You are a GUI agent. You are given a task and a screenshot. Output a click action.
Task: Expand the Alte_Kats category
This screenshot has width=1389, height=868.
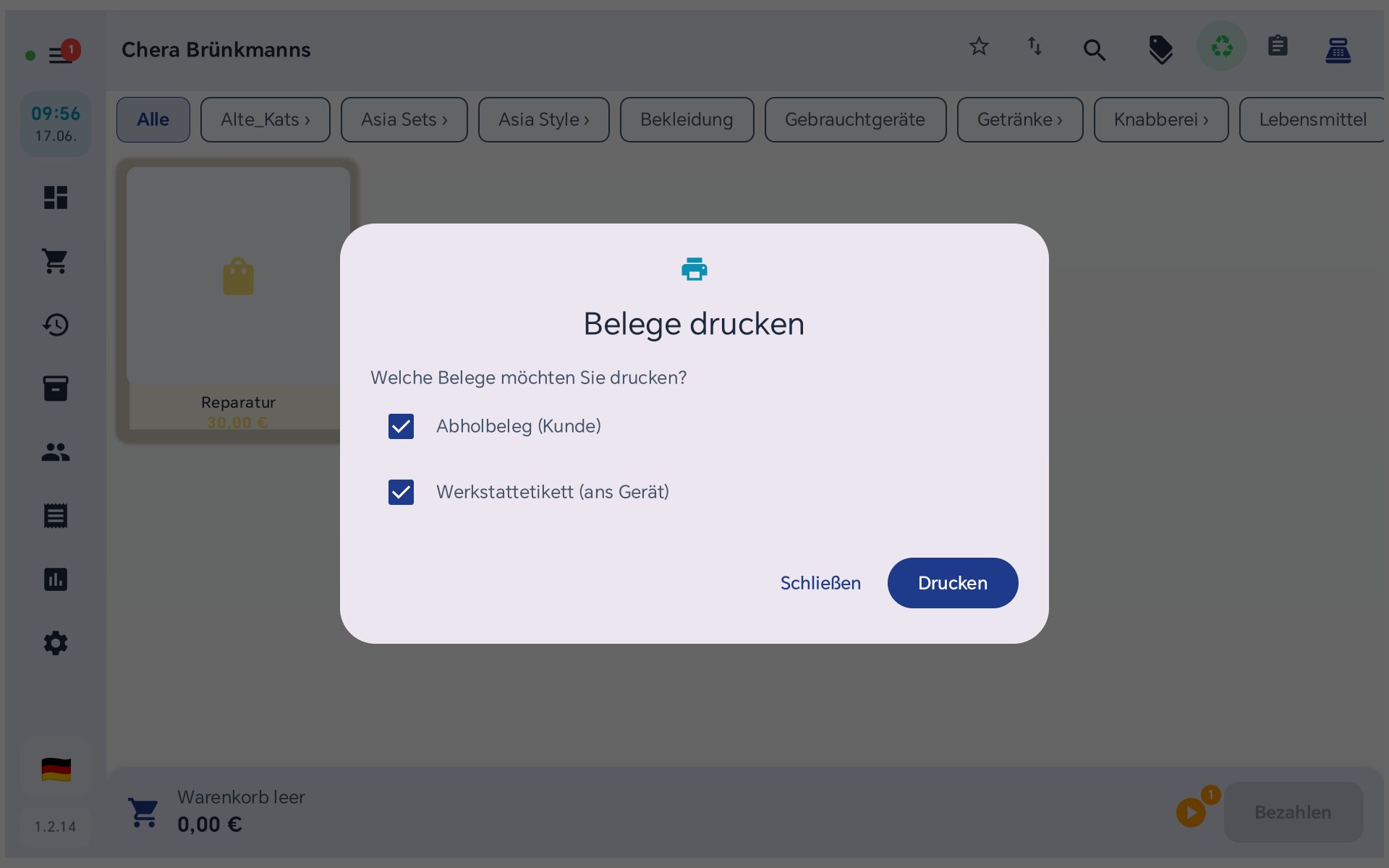pyautogui.click(x=266, y=119)
